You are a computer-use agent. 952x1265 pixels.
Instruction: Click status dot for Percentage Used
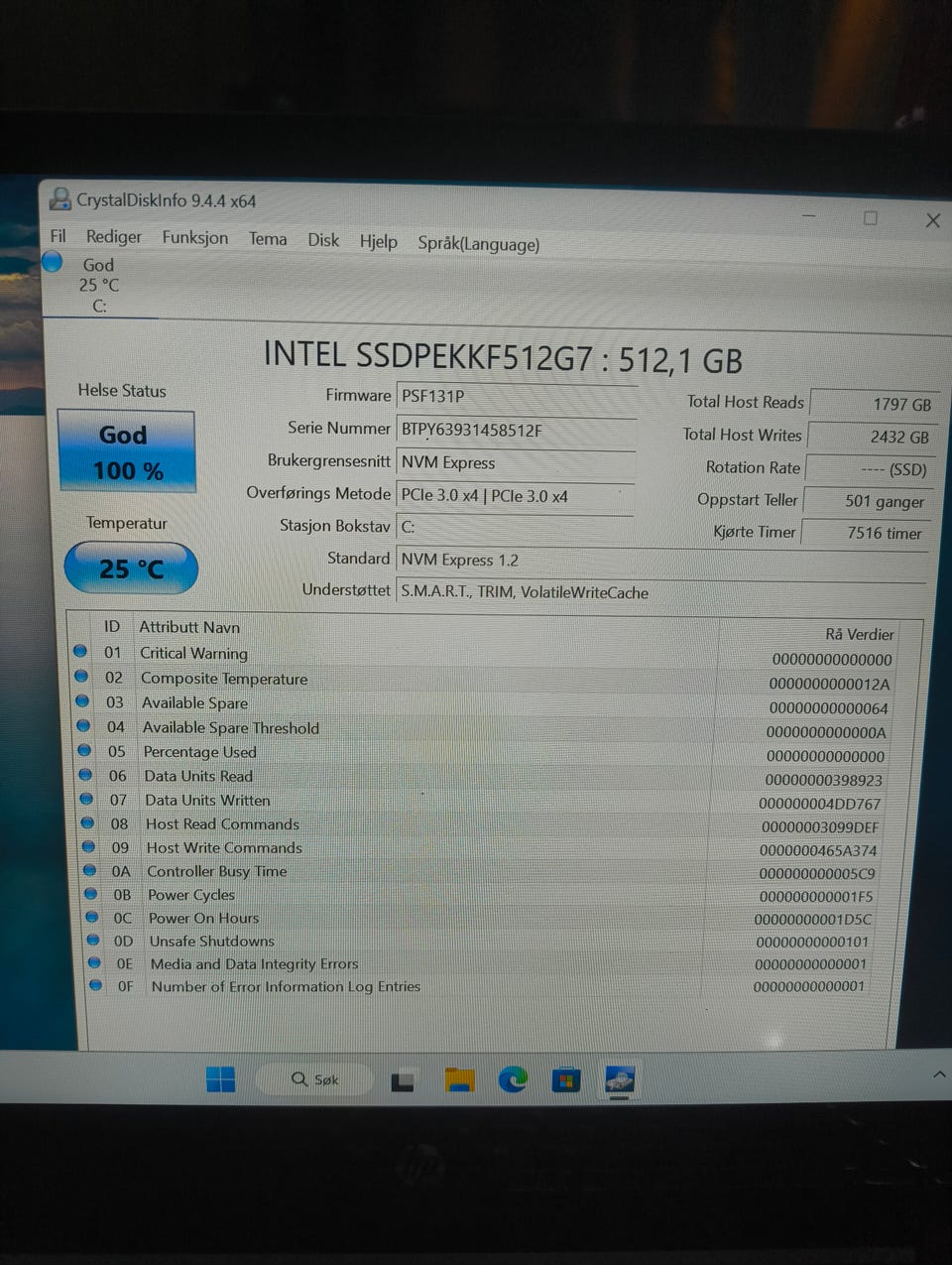point(84,750)
